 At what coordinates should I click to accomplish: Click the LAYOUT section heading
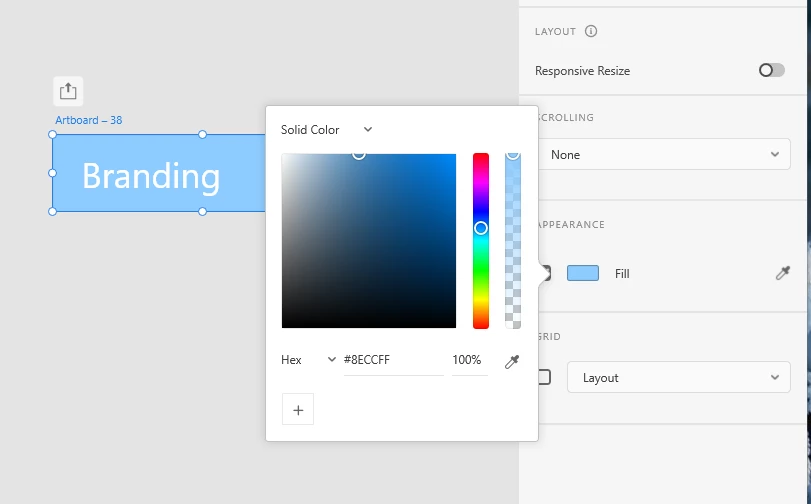(555, 32)
